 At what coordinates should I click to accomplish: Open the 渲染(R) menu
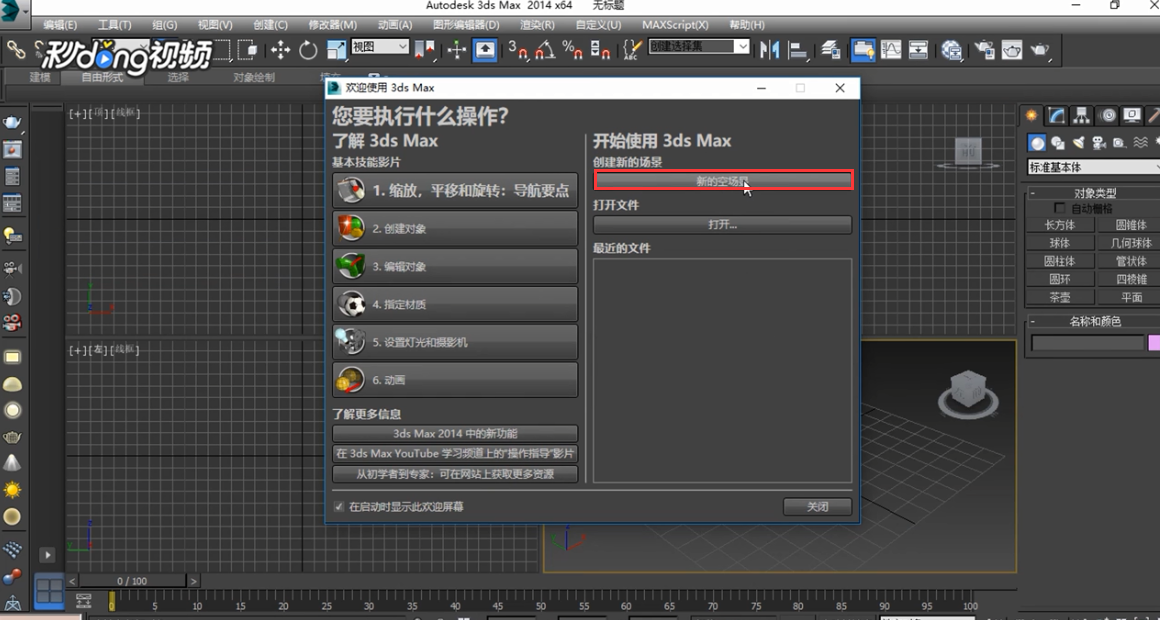tap(537, 25)
